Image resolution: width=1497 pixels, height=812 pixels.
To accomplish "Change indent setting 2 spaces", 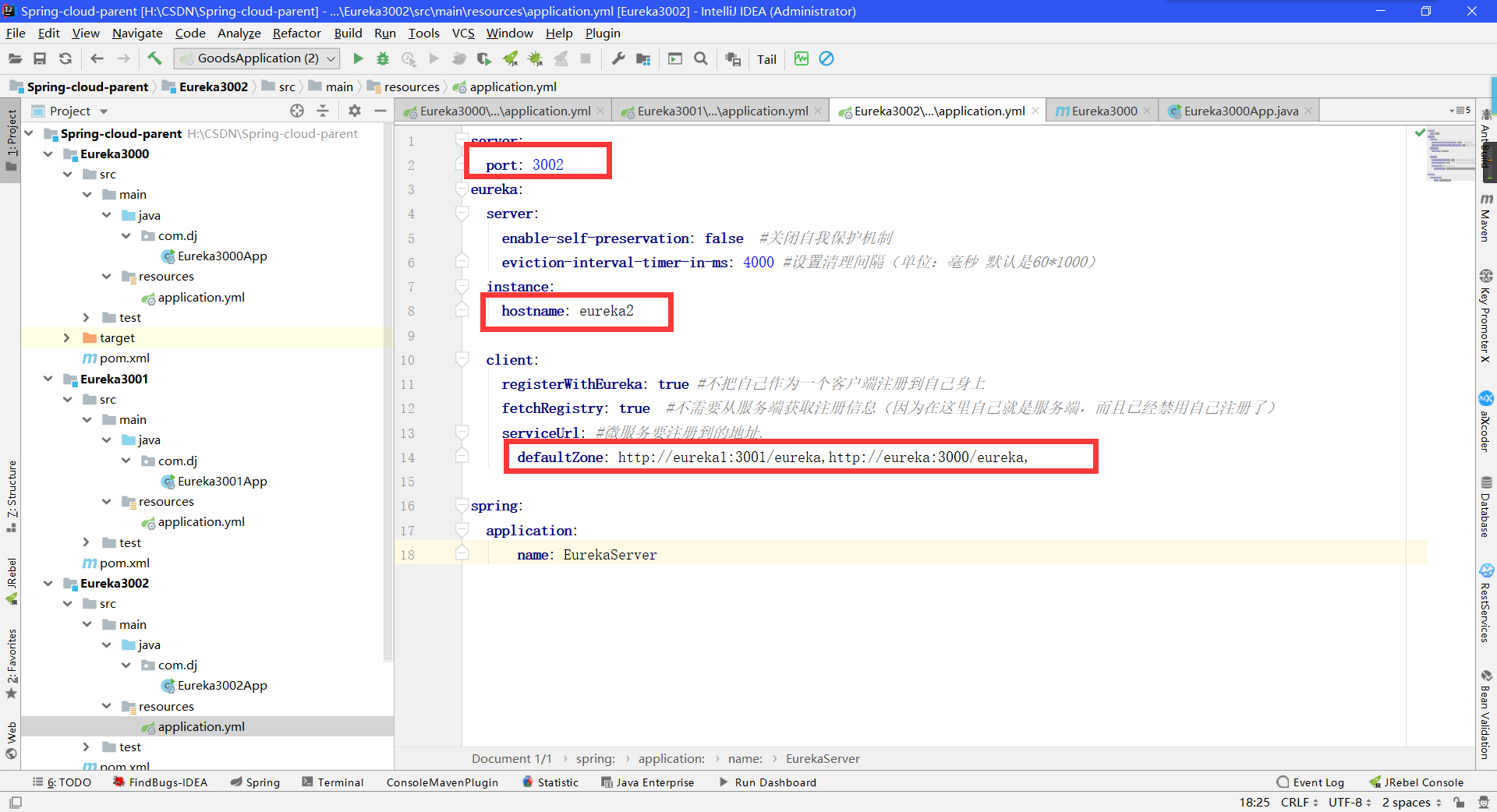I will pyautogui.click(x=1411, y=802).
